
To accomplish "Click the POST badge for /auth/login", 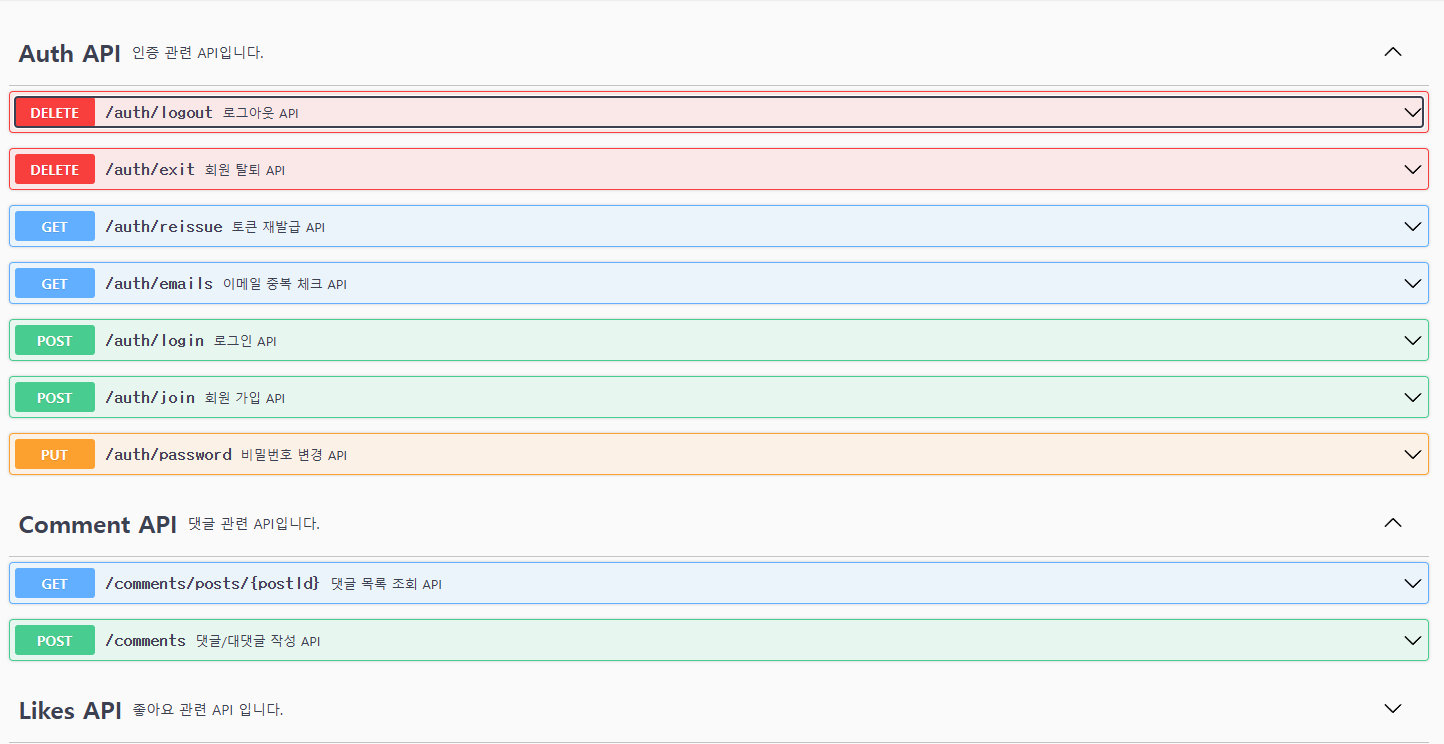I will tap(55, 341).
